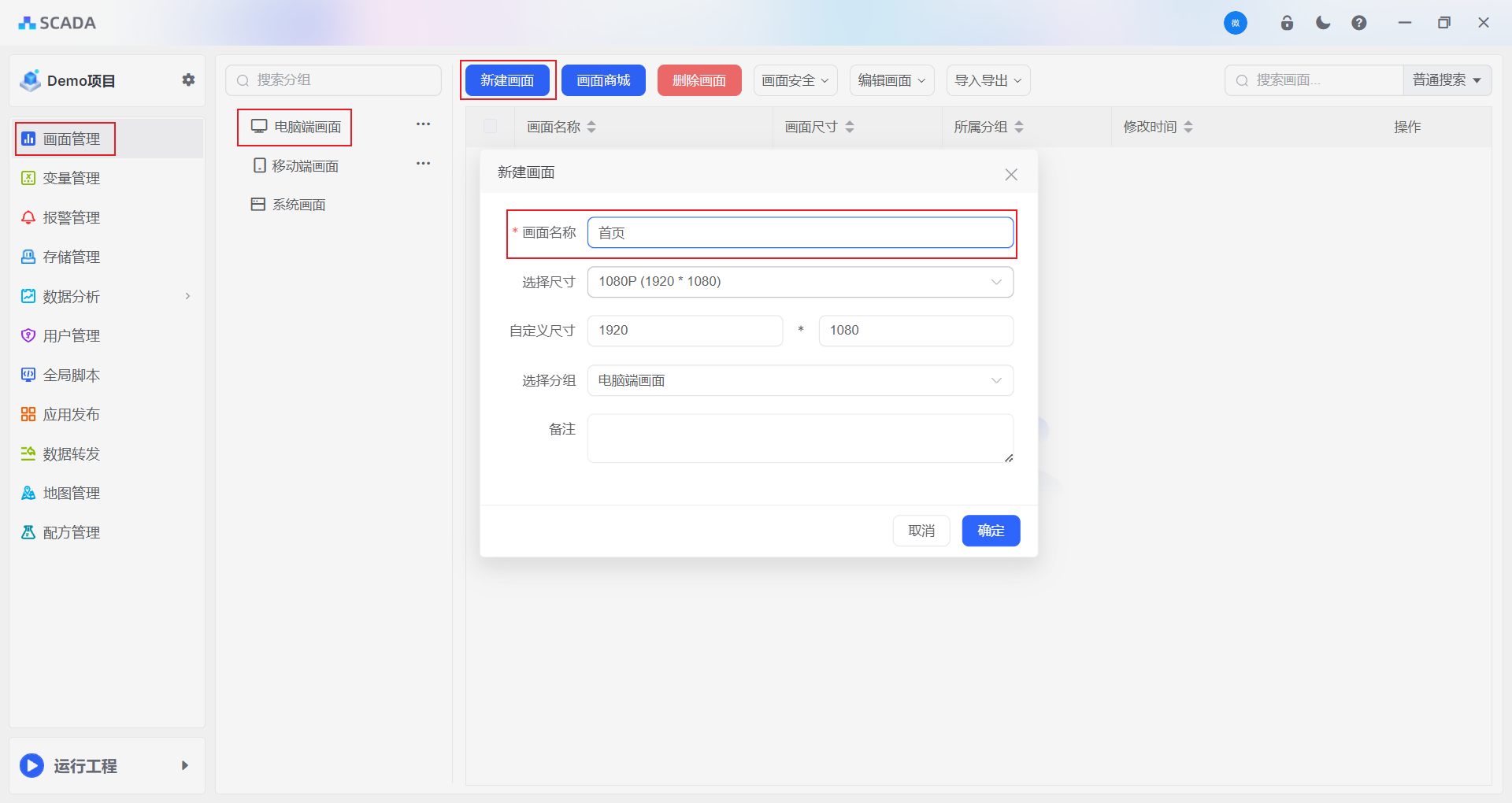Click the lock icon in title bar

(1287, 23)
